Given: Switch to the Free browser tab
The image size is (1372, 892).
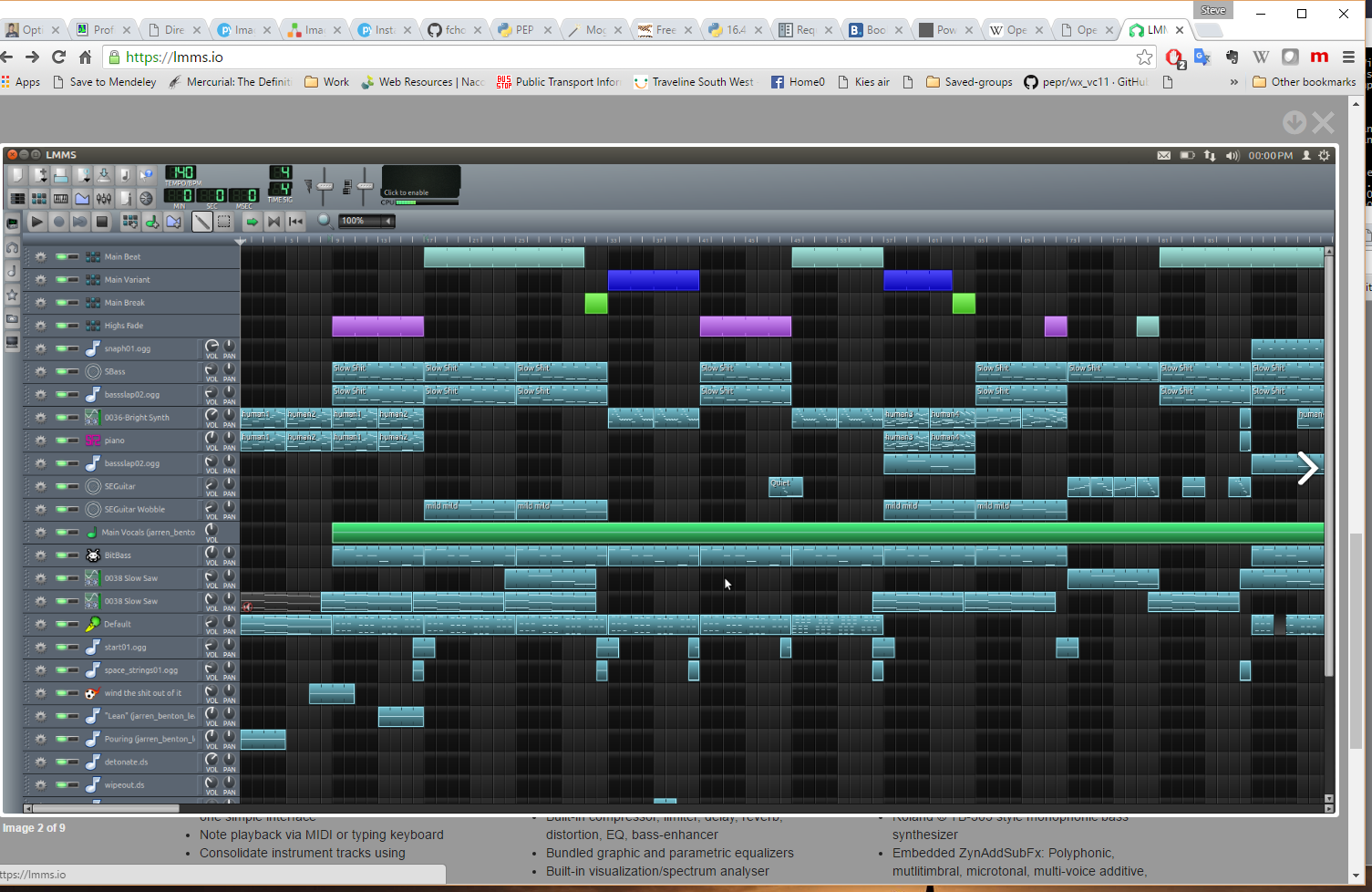Looking at the screenshot, I should (x=665, y=29).
